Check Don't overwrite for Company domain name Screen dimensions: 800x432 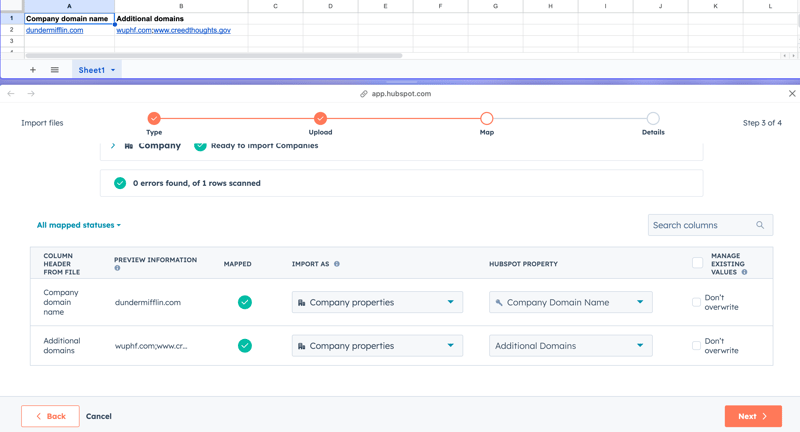coord(696,302)
